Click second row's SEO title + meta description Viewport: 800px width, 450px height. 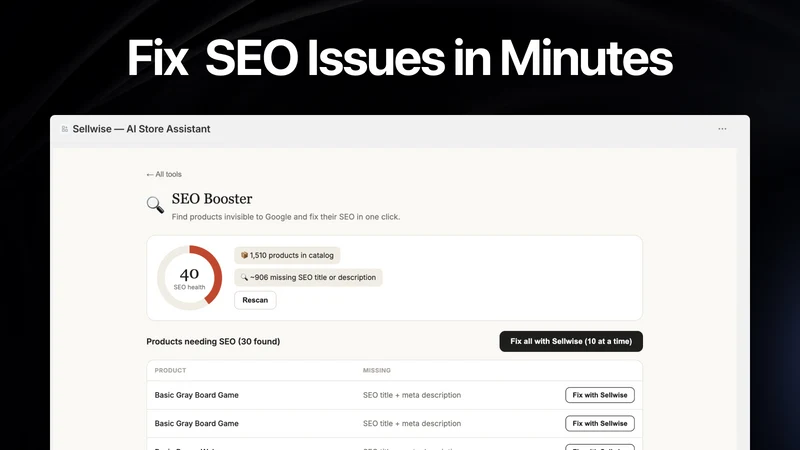pyautogui.click(x=412, y=423)
